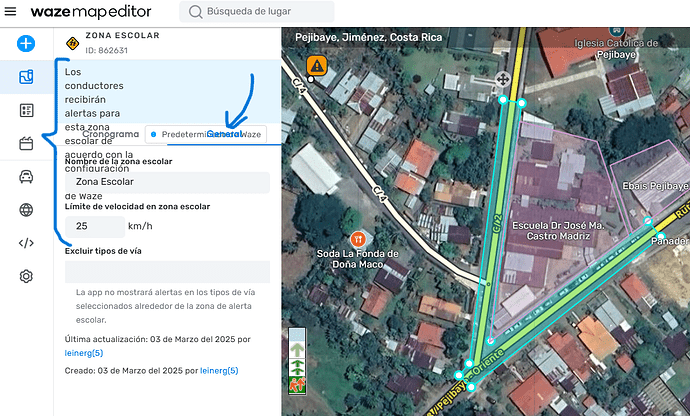
Task: Switch to the Cronograma tab
Action: point(110,134)
